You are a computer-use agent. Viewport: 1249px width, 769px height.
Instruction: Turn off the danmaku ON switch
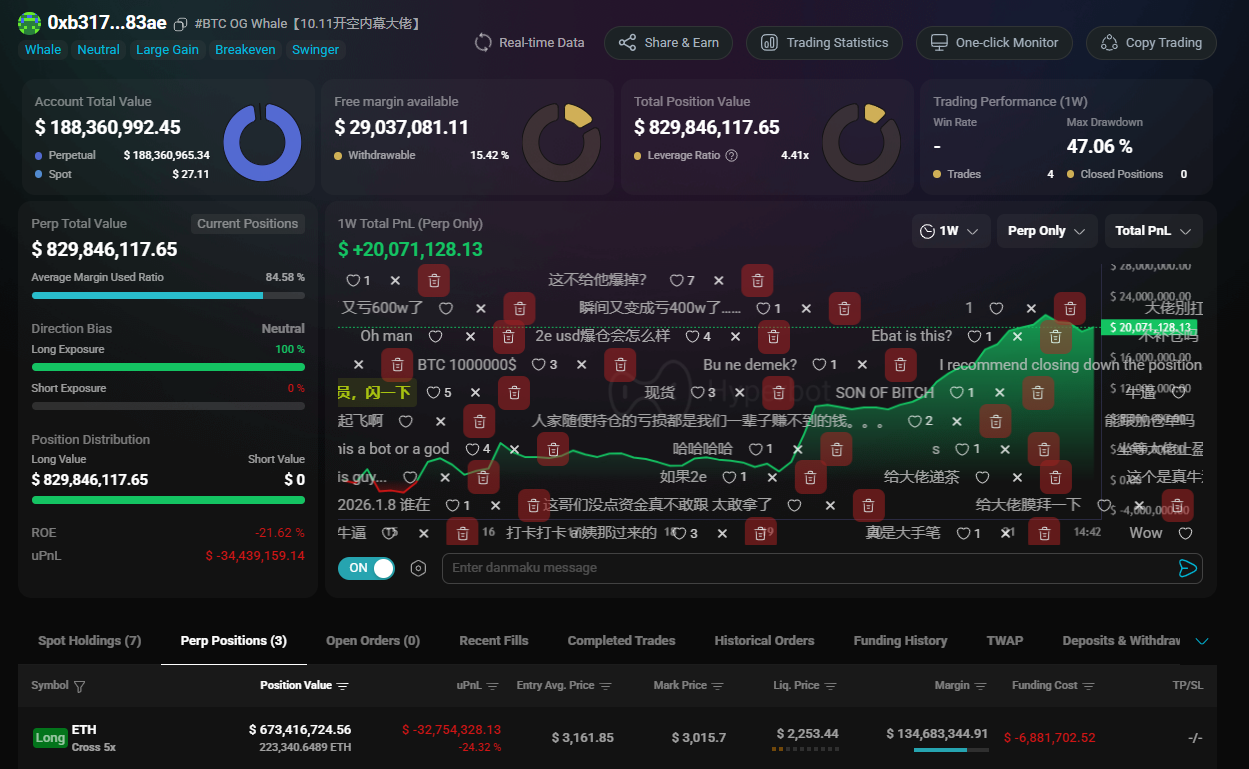(x=366, y=568)
